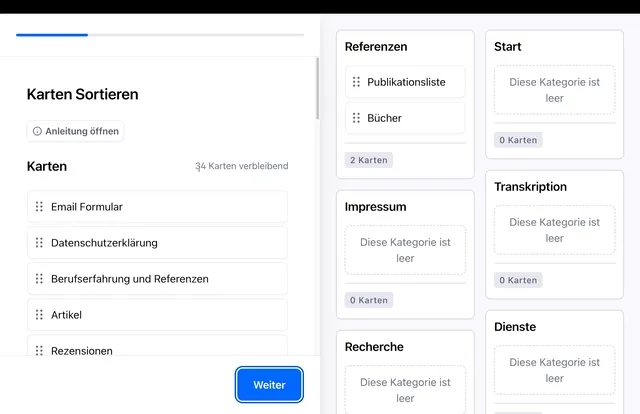Click drag handle of Rezensionen card
The image size is (640, 414).
39,350
